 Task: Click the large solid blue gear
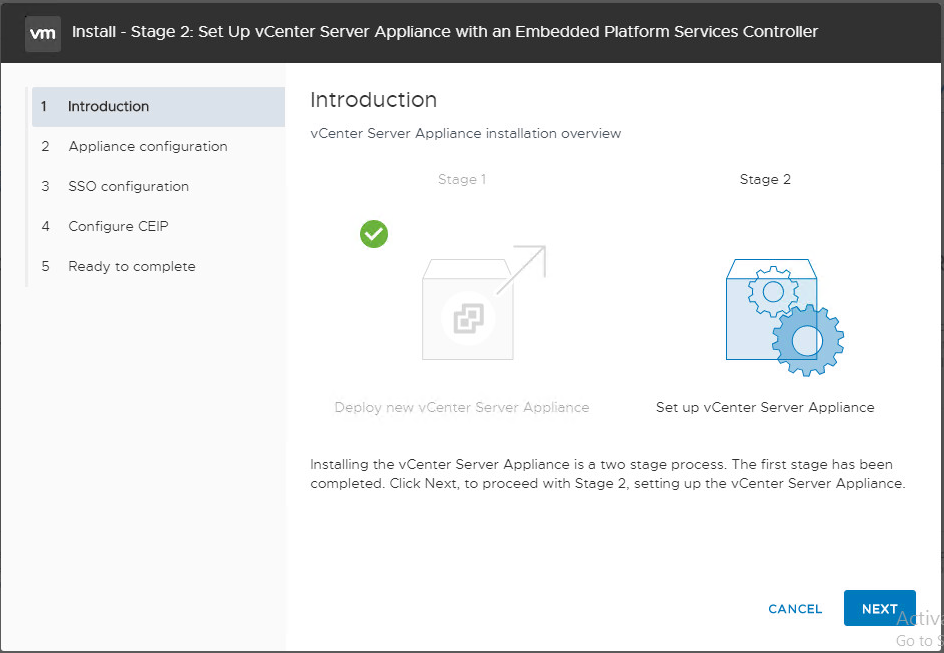807,341
